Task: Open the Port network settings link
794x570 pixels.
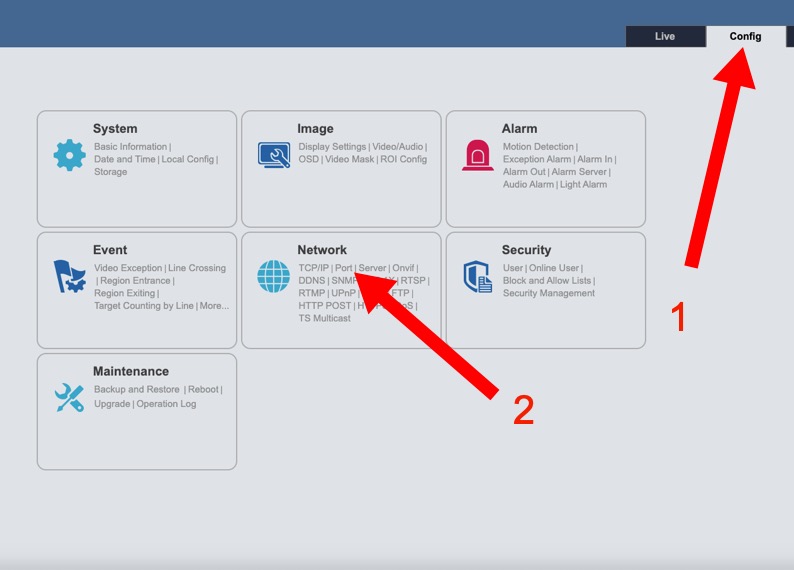Action: (343, 268)
